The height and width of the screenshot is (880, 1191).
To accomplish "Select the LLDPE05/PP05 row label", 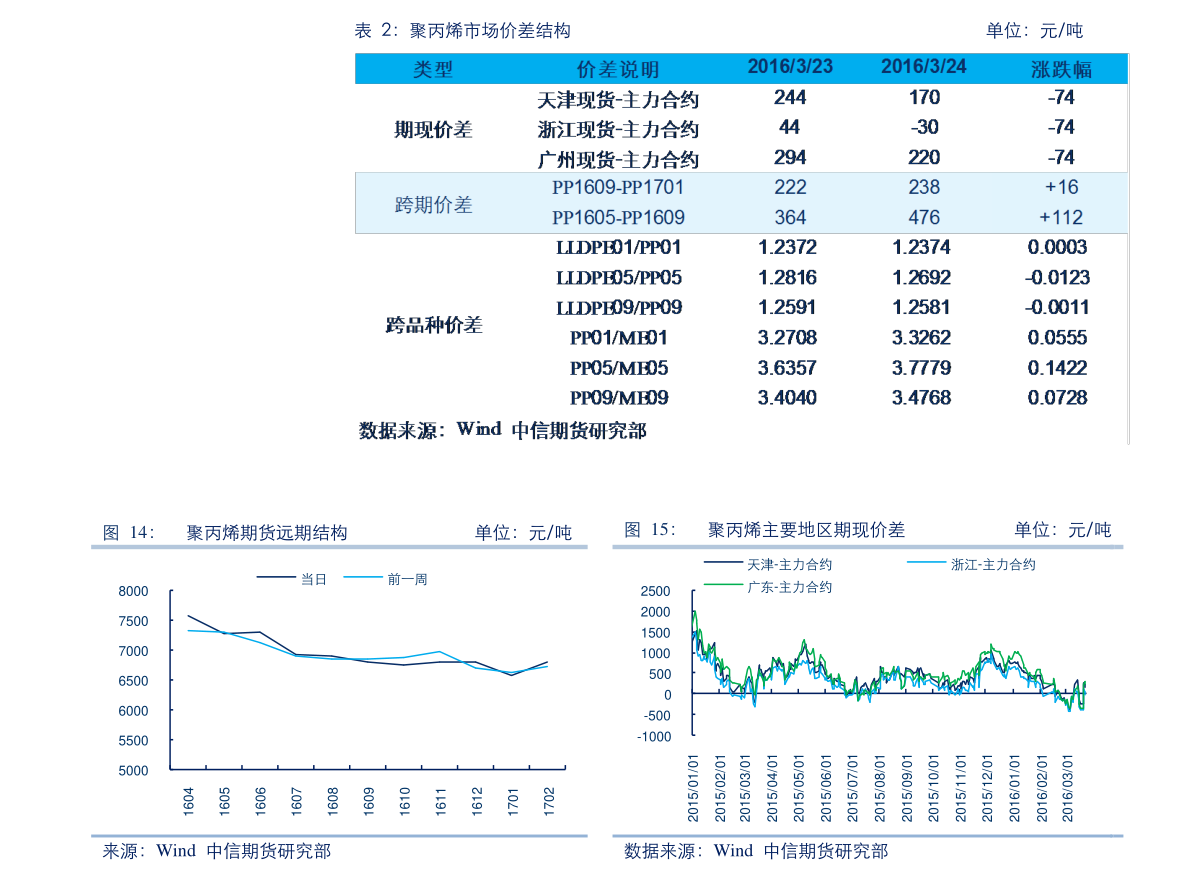I will click(618, 278).
